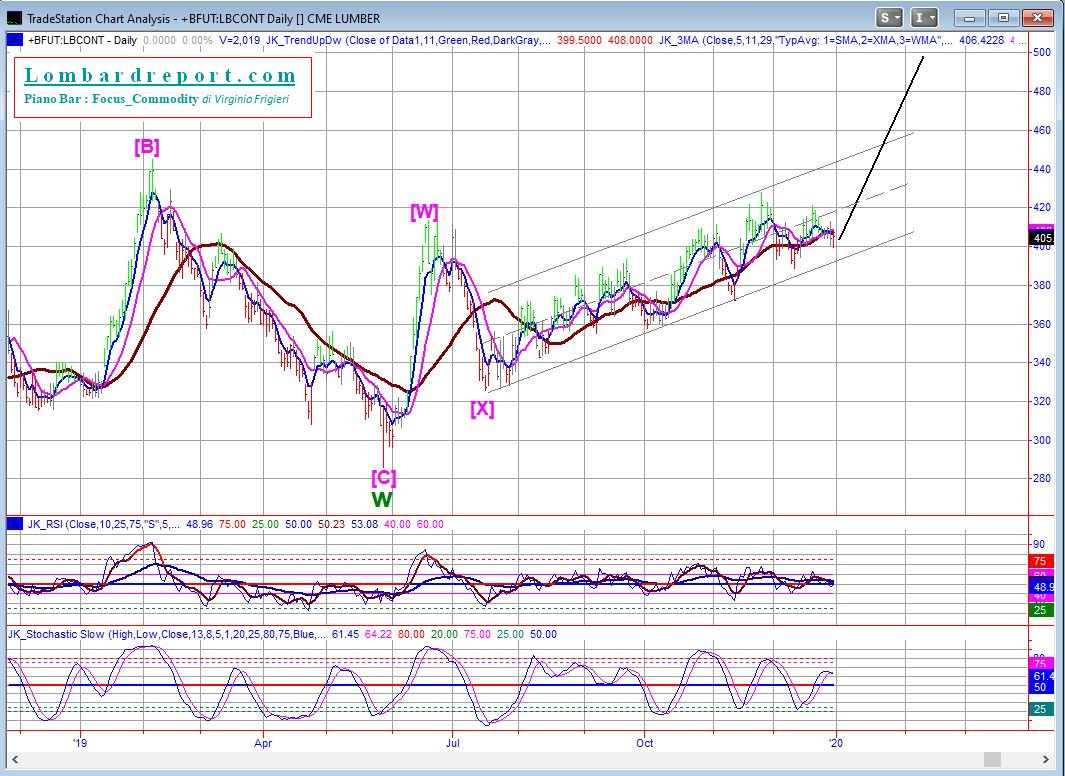1065x776 pixels.
Task: Click the horizontal scrollbar left arrow
Action: 15,758
